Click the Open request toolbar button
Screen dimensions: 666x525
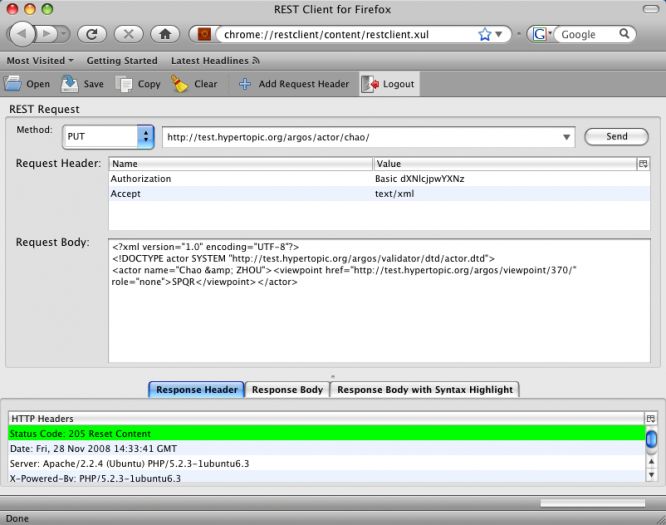(x=27, y=84)
